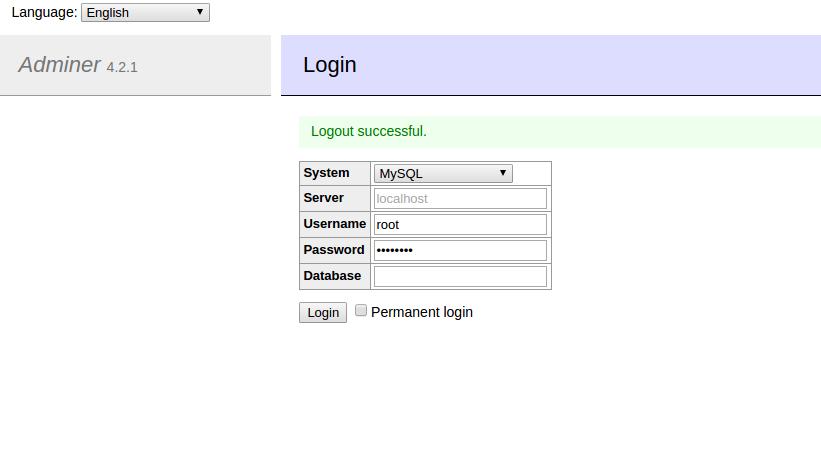
Task: Open the Adminer logo link
Action: [60, 65]
